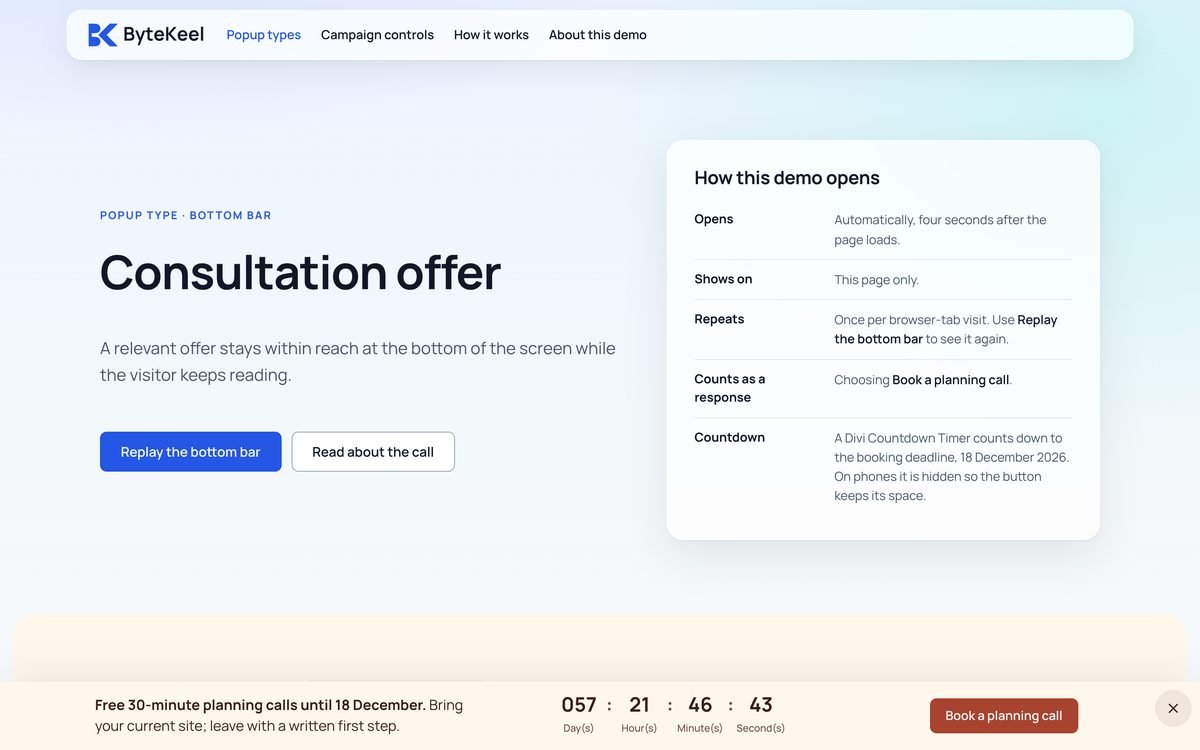
Task: Click the Countdown row label
Action: (730, 437)
